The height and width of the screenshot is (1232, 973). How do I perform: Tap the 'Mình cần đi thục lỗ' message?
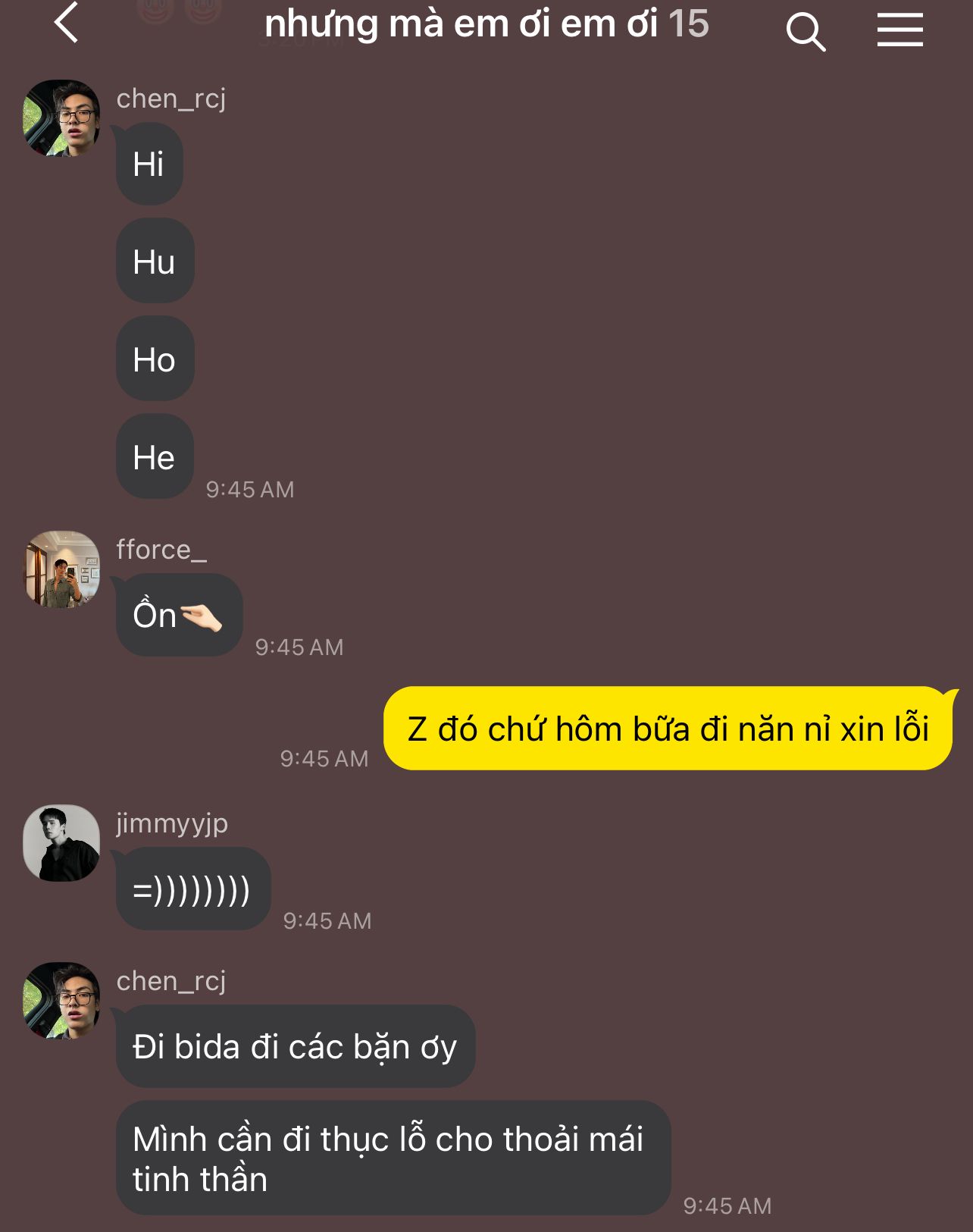click(393, 1158)
